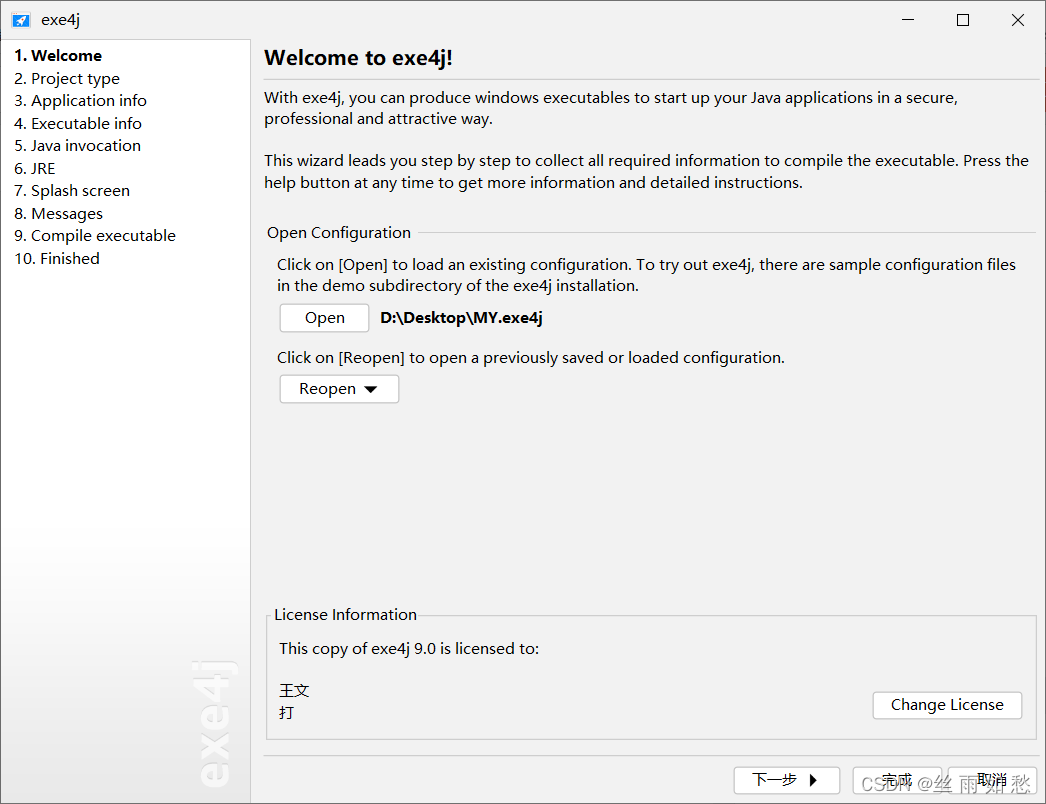This screenshot has width=1046, height=804.
Task: Select the 5. Java invocation step
Action: pyautogui.click(x=77, y=145)
